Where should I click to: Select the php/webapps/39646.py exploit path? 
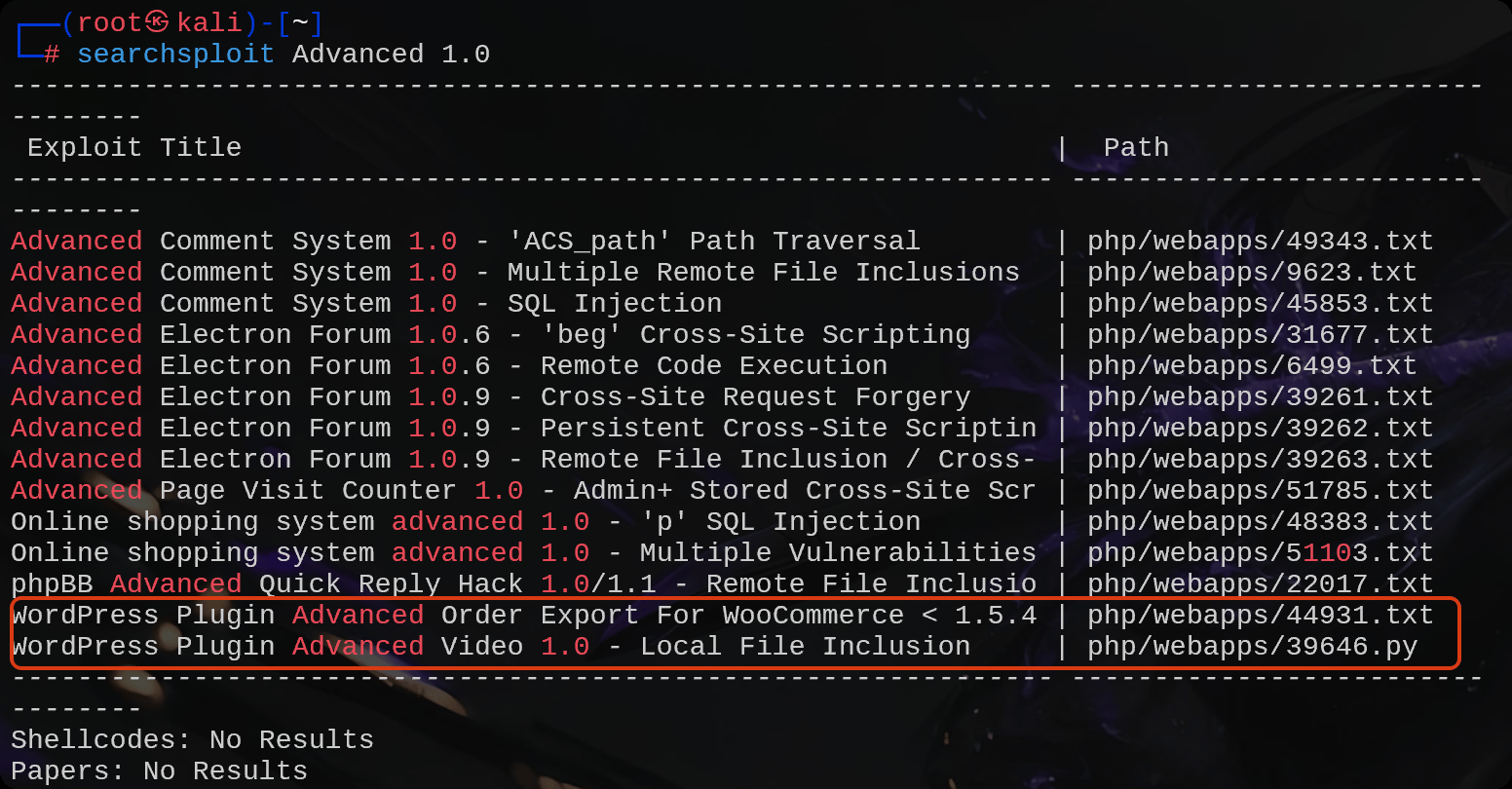pyautogui.click(x=1252, y=646)
